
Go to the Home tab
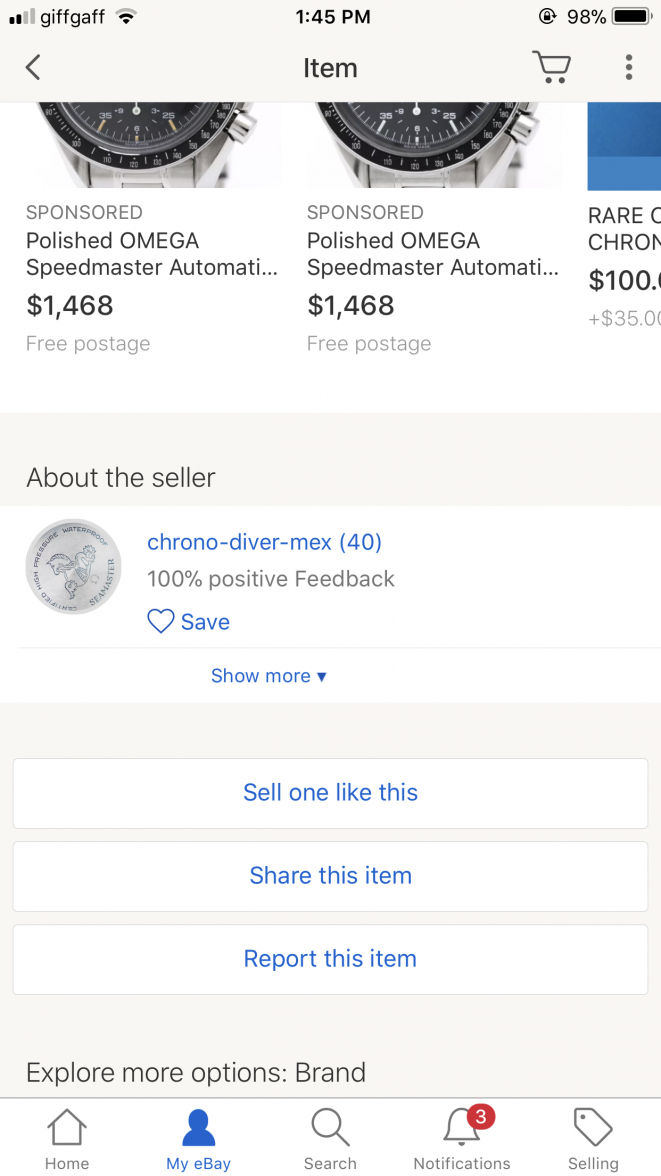(x=67, y=1138)
